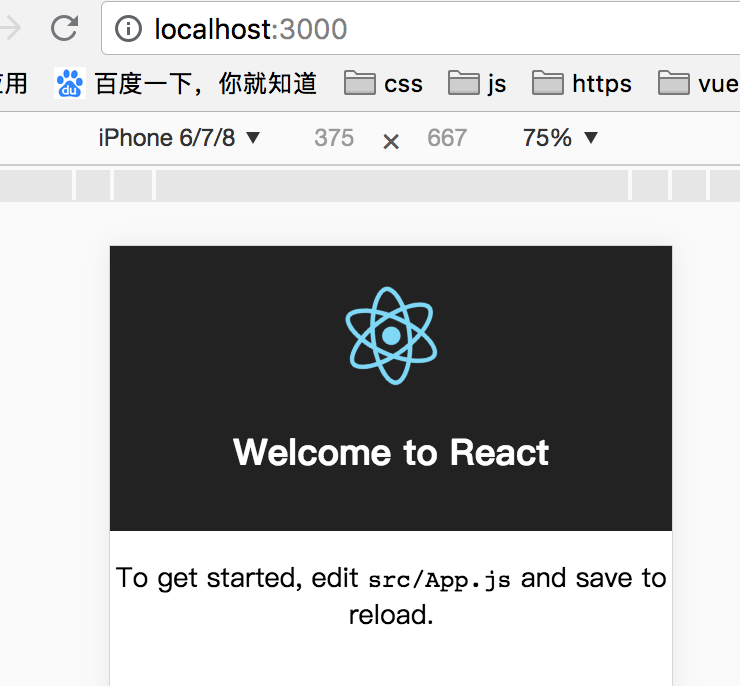Click the site information icon in the address bar
The height and width of the screenshot is (686, 740).
tap(128, 29)
